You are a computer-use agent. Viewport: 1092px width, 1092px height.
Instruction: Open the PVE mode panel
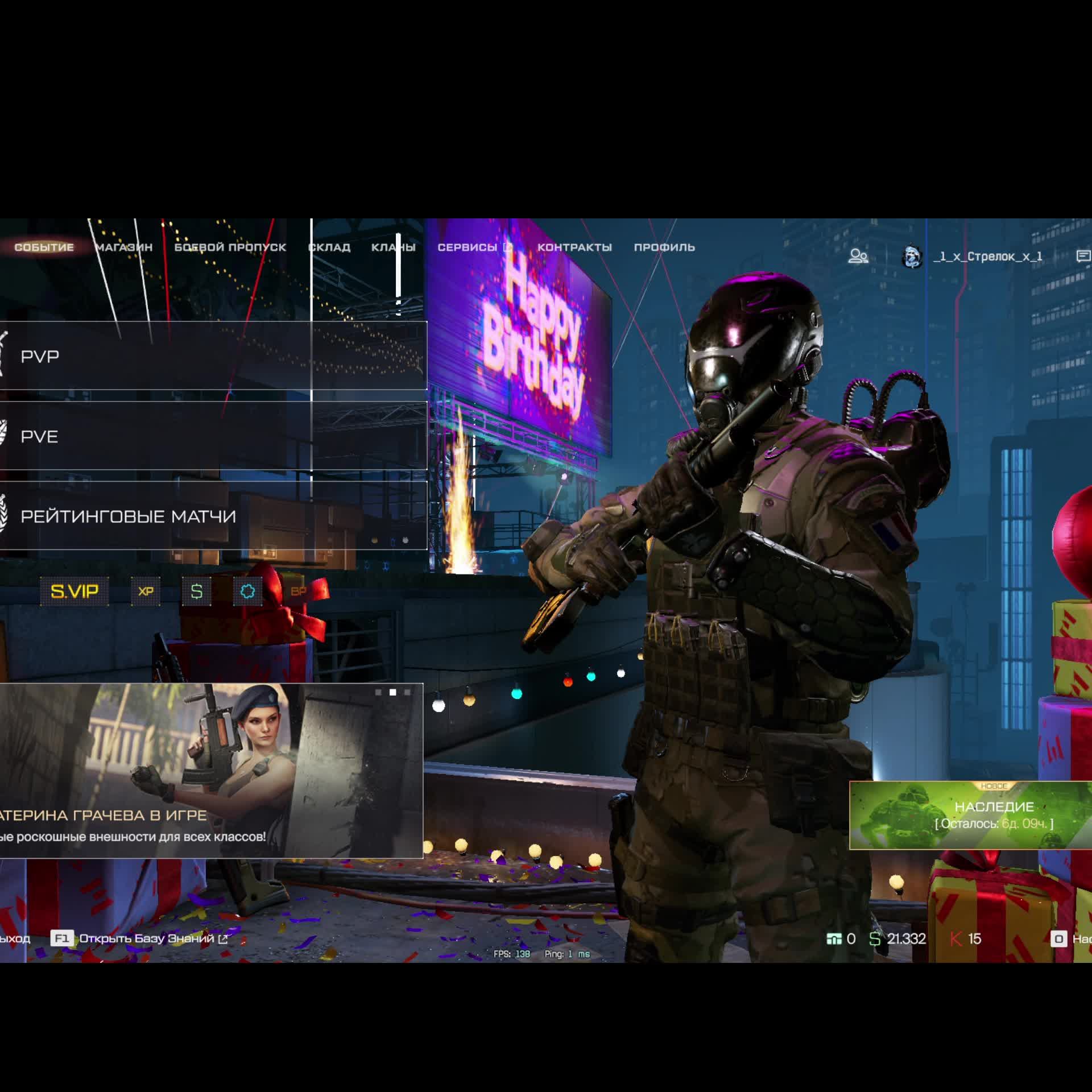(213, 436)
